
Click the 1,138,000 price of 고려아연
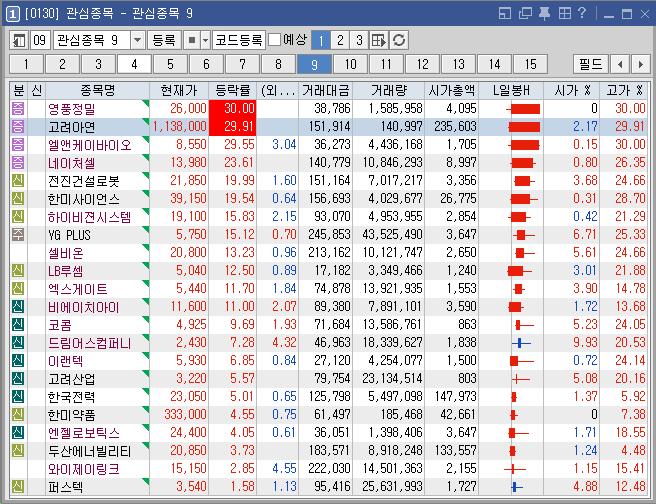click(x=179, y=126)
